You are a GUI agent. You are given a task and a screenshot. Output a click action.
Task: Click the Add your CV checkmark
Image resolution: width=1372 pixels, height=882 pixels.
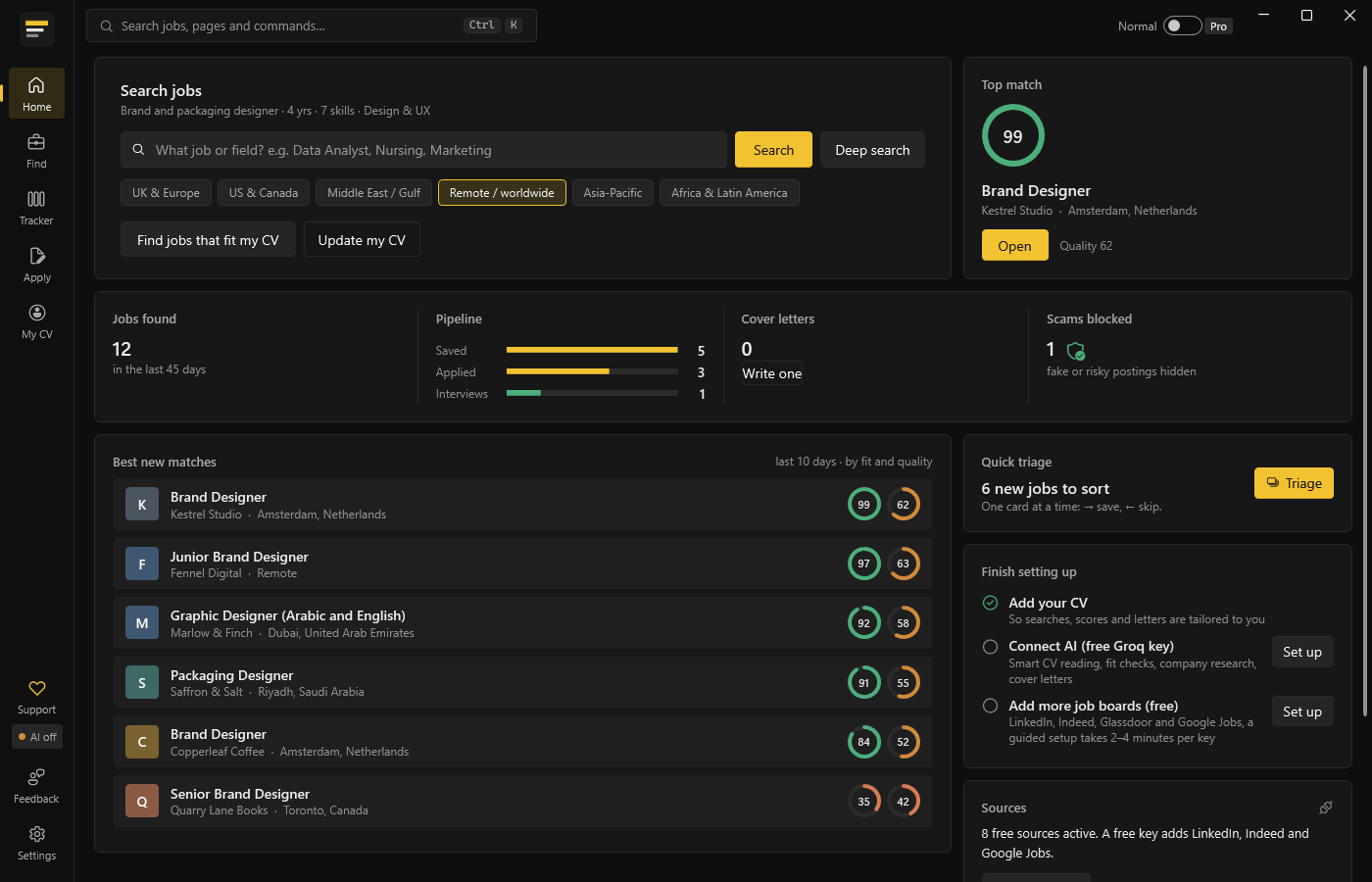[990, 603]
